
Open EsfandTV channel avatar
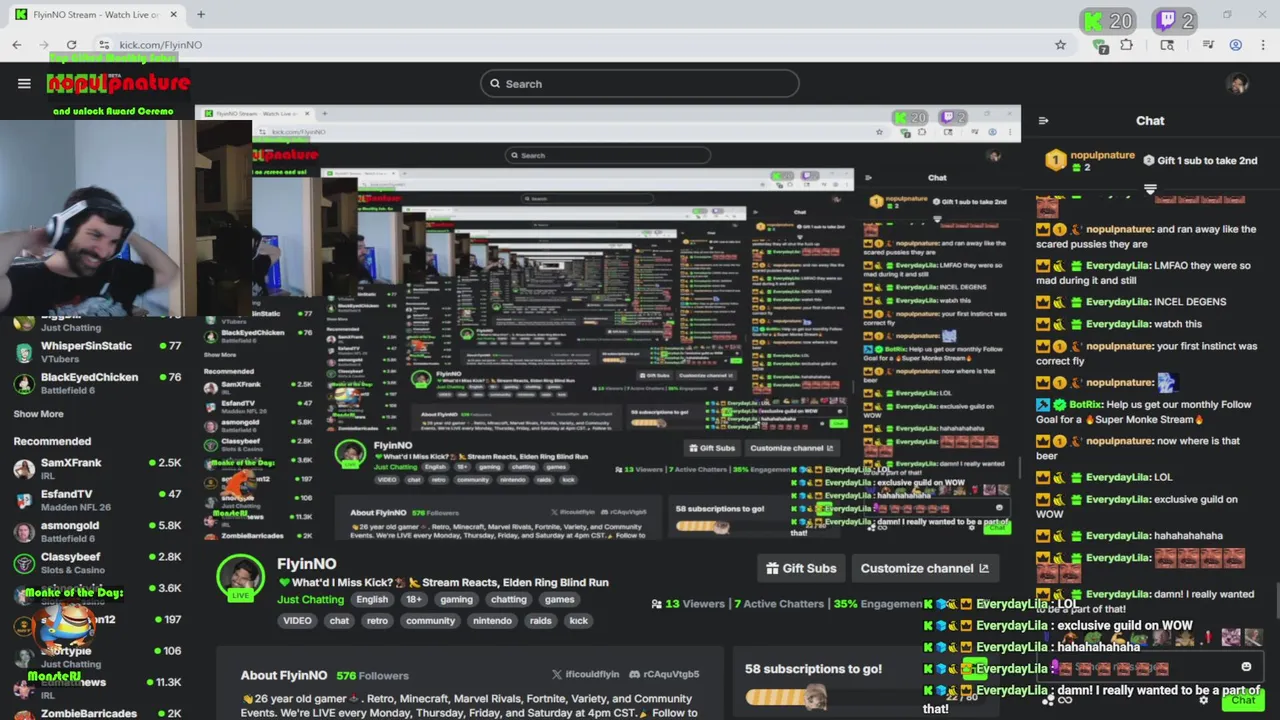click(24, 500)
